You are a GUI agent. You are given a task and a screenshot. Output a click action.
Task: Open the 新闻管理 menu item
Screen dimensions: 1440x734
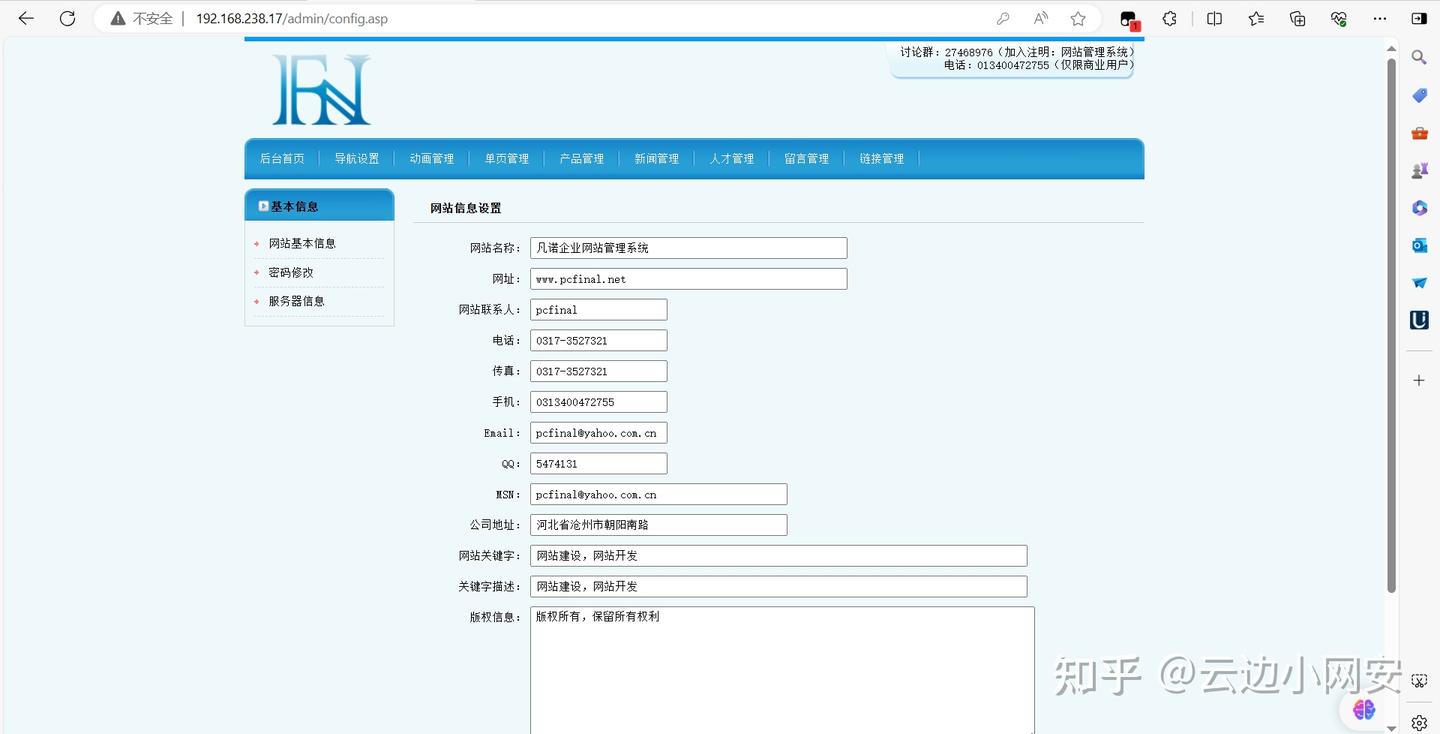click(656, 158)
